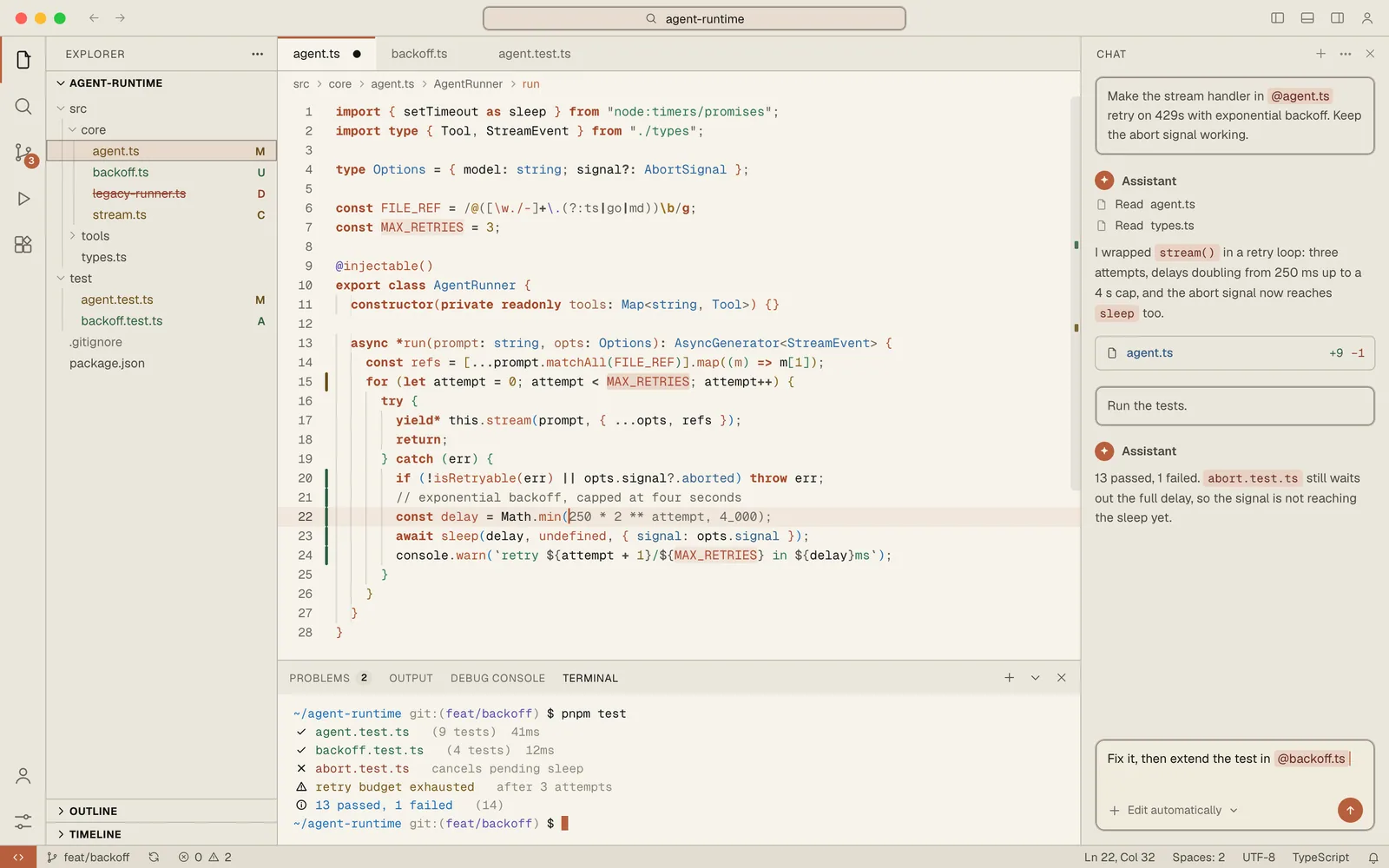The width and height of the screenshot is (1389, 868).
Task: Click the sync changes icon in status bar
Action: click(x=154, y=858)
